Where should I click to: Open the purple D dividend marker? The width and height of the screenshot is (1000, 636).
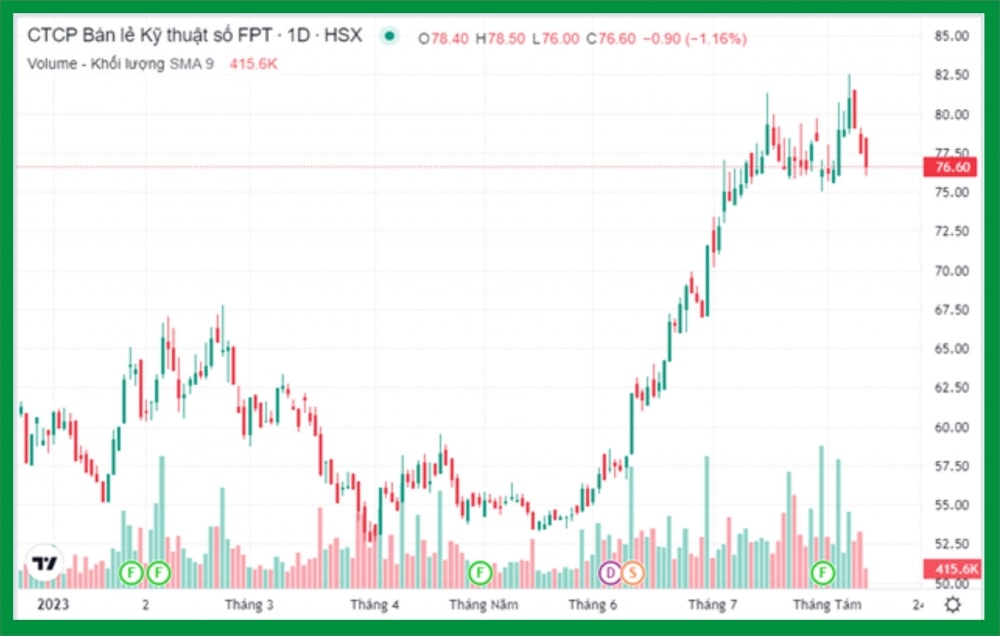[610, 572]
